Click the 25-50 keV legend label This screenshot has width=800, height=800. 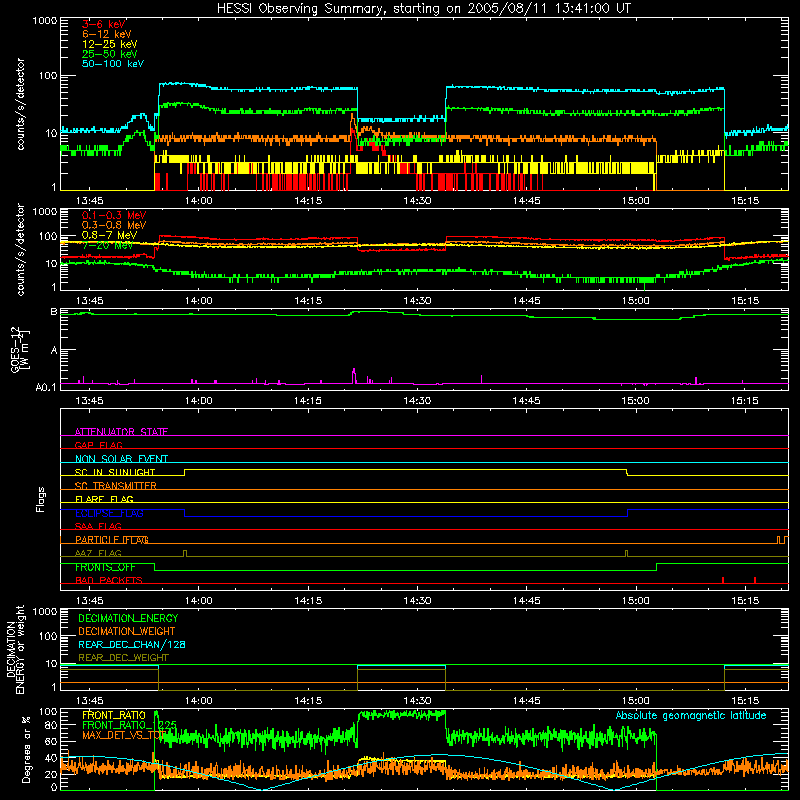pos(110,54)
